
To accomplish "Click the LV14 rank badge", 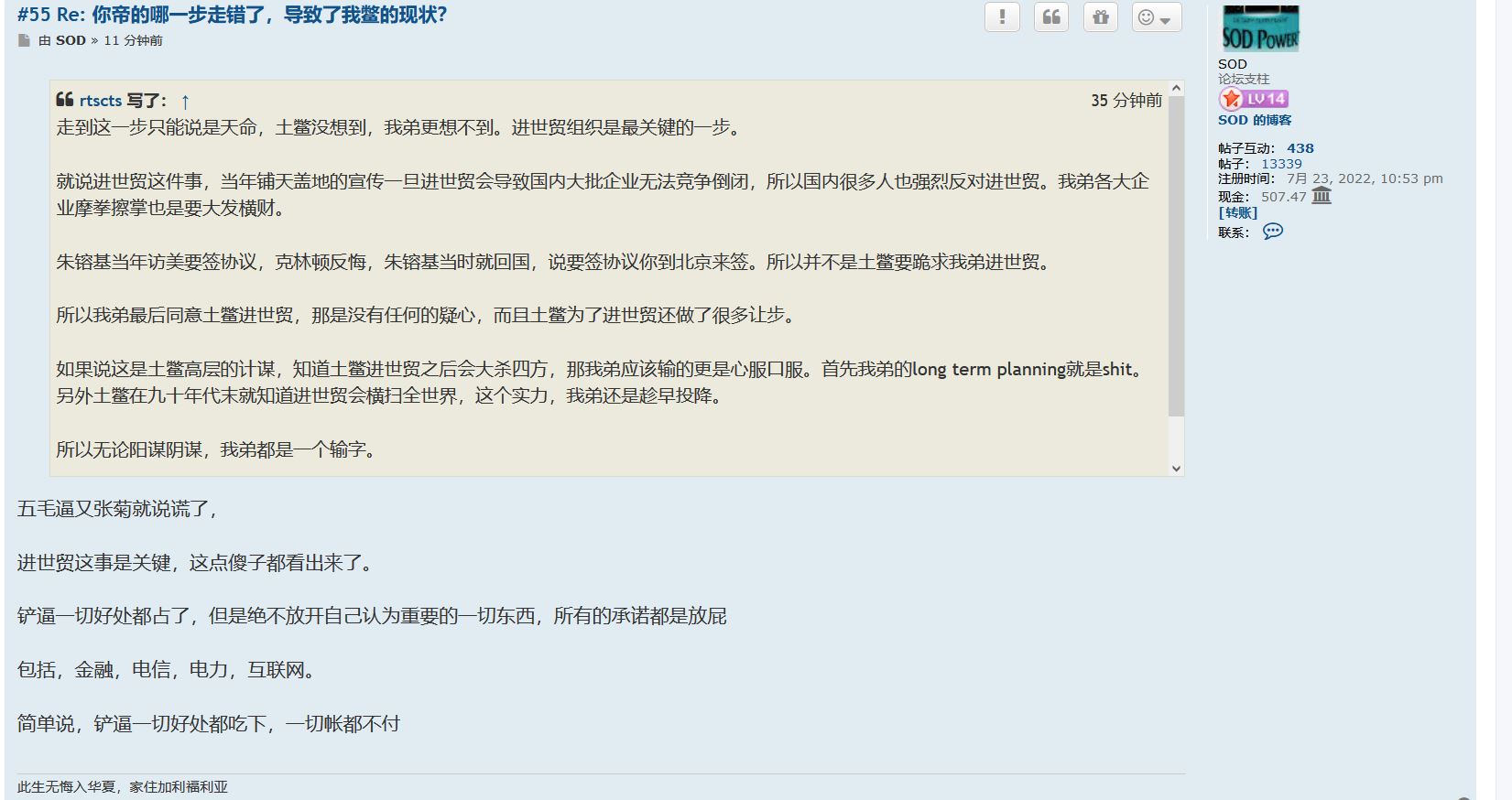I will click(1254, 99).
